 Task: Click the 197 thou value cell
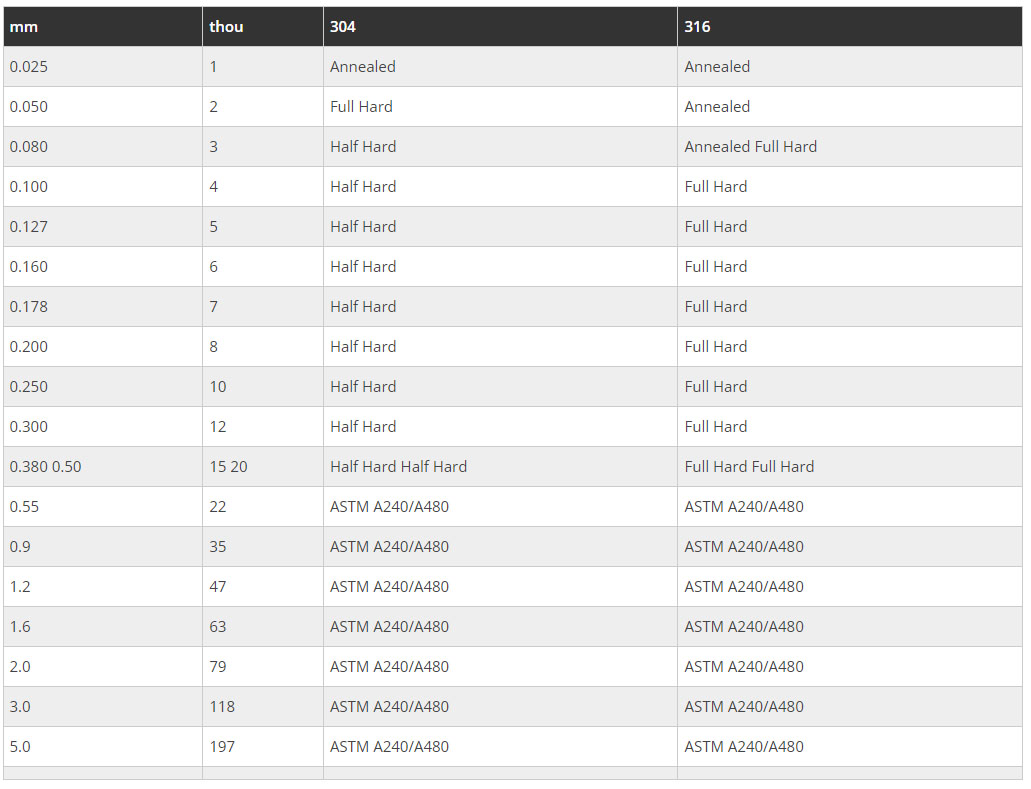(222, 747)
